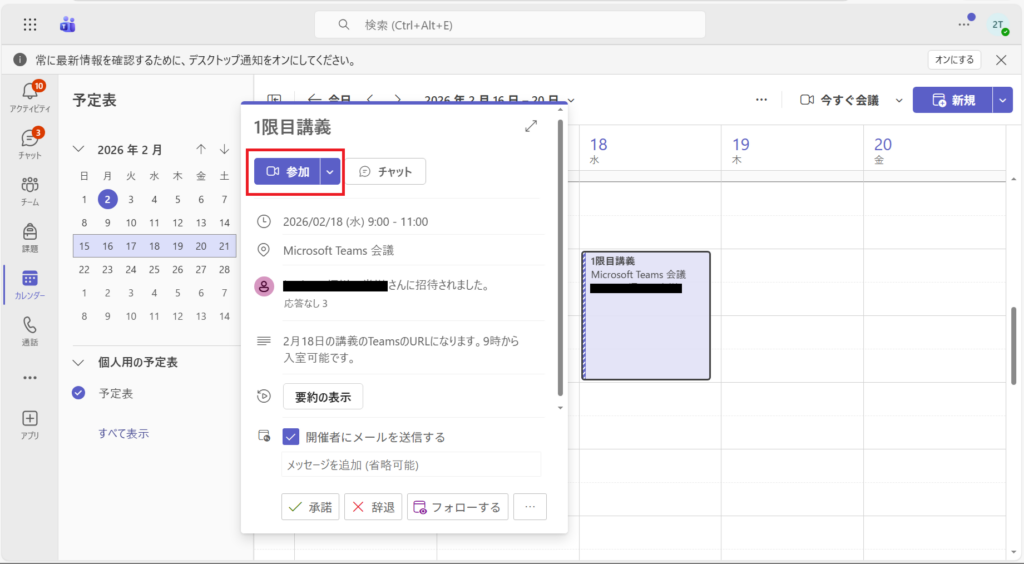Expand the meeting popup with arrows icon

point(531,126)
